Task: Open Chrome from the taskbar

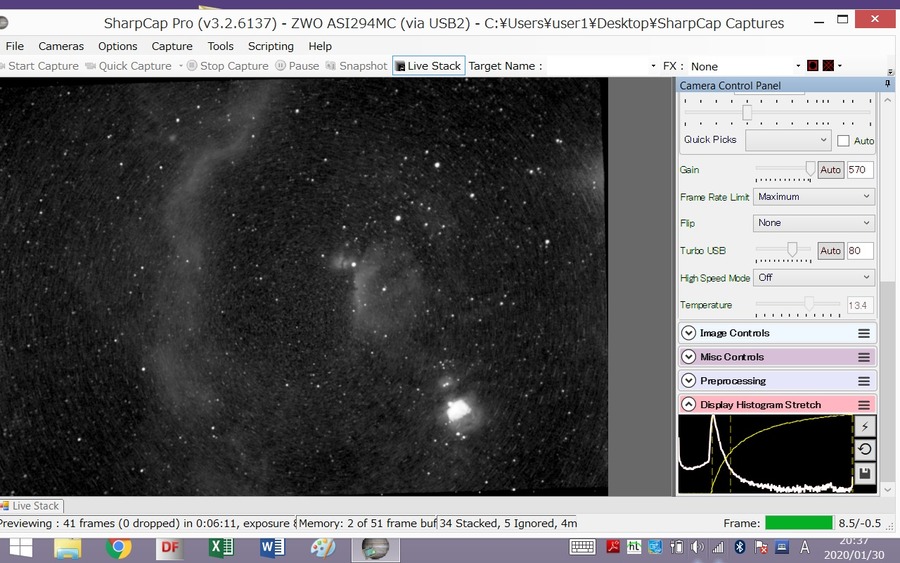Action: coord(119,548)
